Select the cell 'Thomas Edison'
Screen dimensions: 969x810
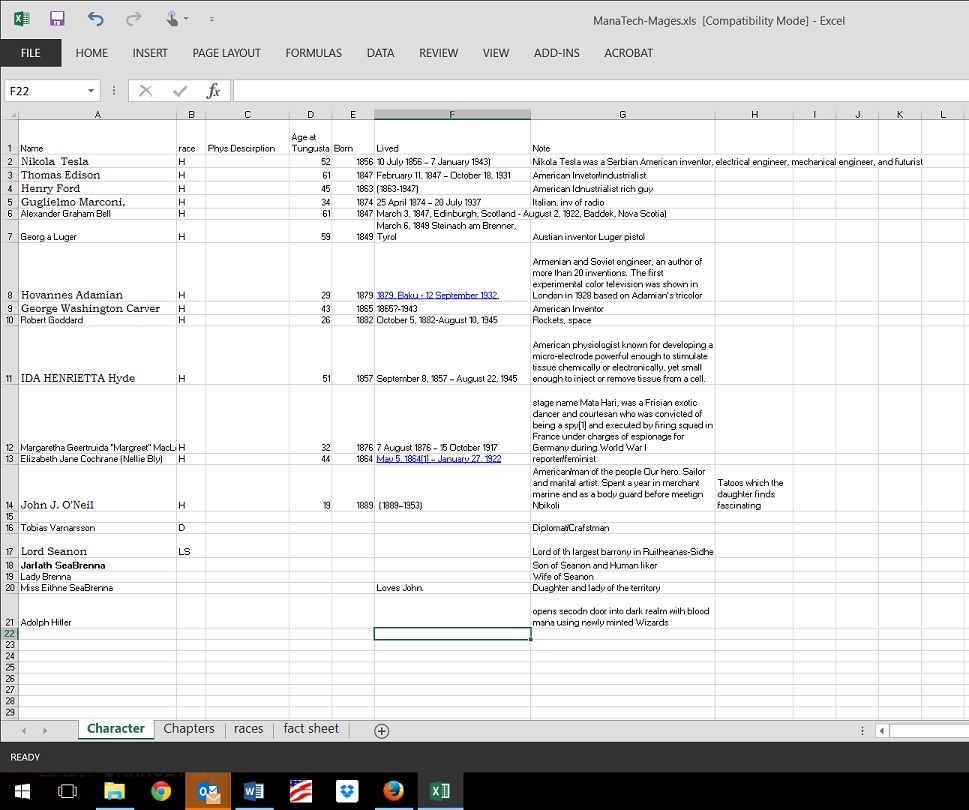tap(98, 175)
